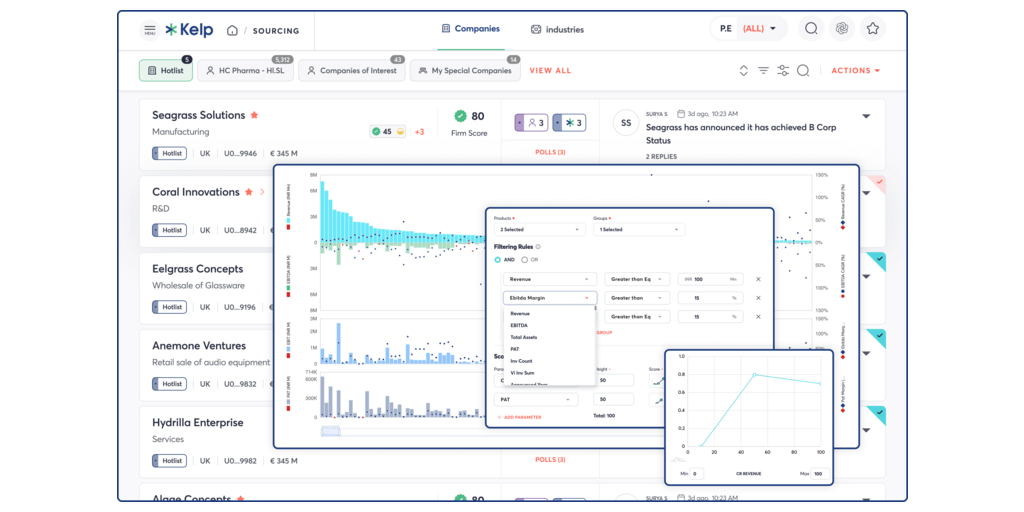Click the sort up-down arrows icon

743,71
